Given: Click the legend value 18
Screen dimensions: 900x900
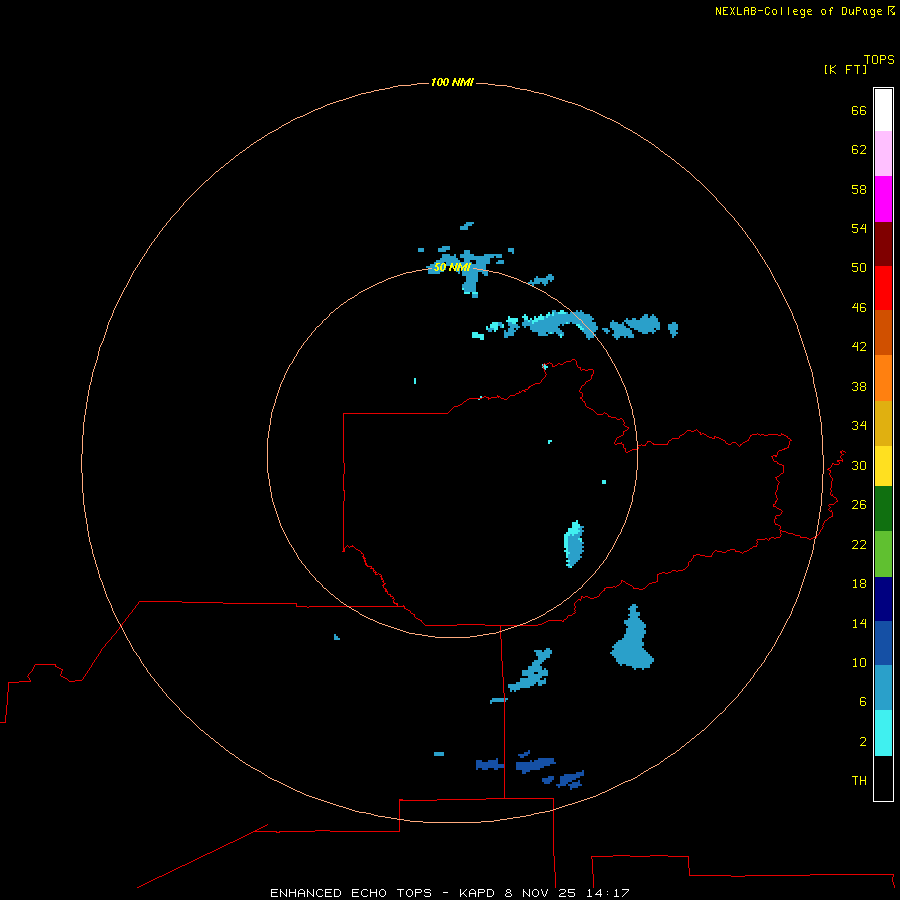Looking at the screenshot, I should 859,584.
